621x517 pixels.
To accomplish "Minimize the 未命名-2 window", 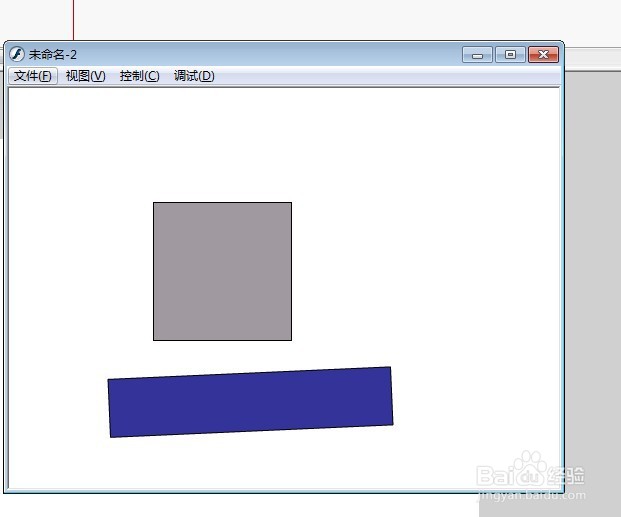I will pos(477,55).
